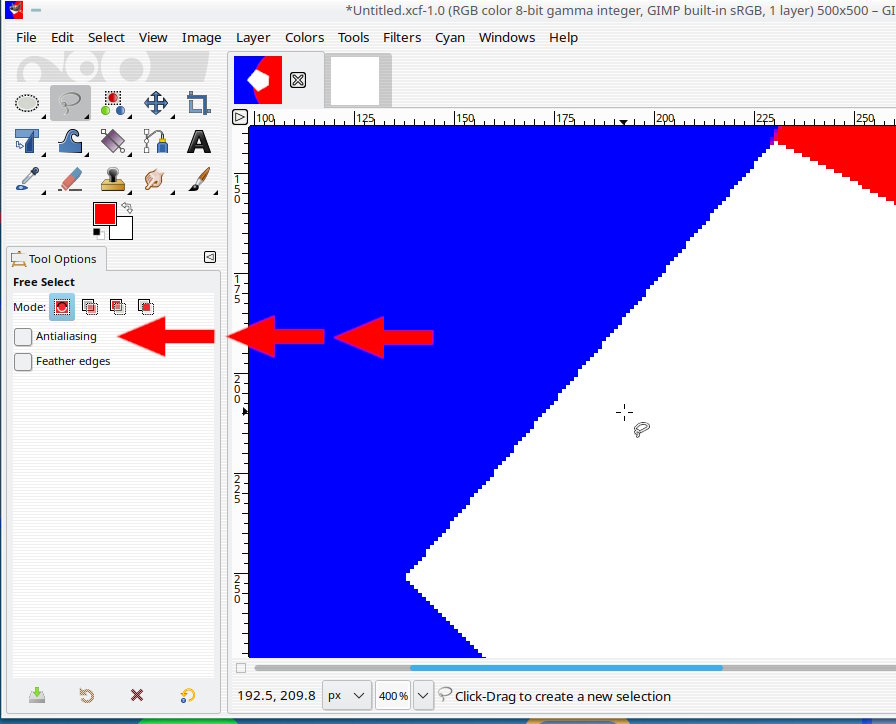This screenshot has width=896, height=724.
Task: Select the Bucket Fill tool
Action: click(x=113, y=141)
